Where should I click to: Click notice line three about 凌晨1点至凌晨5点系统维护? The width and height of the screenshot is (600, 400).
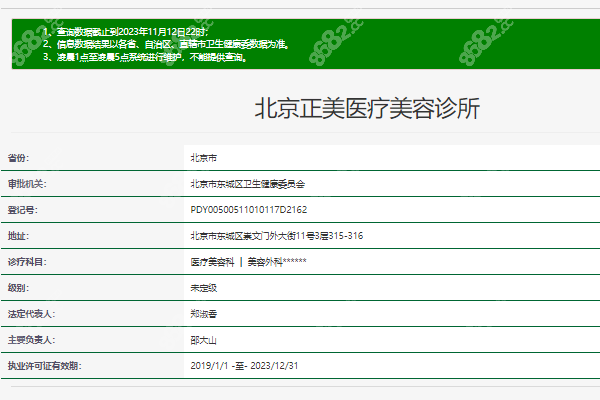click(145, 57)
